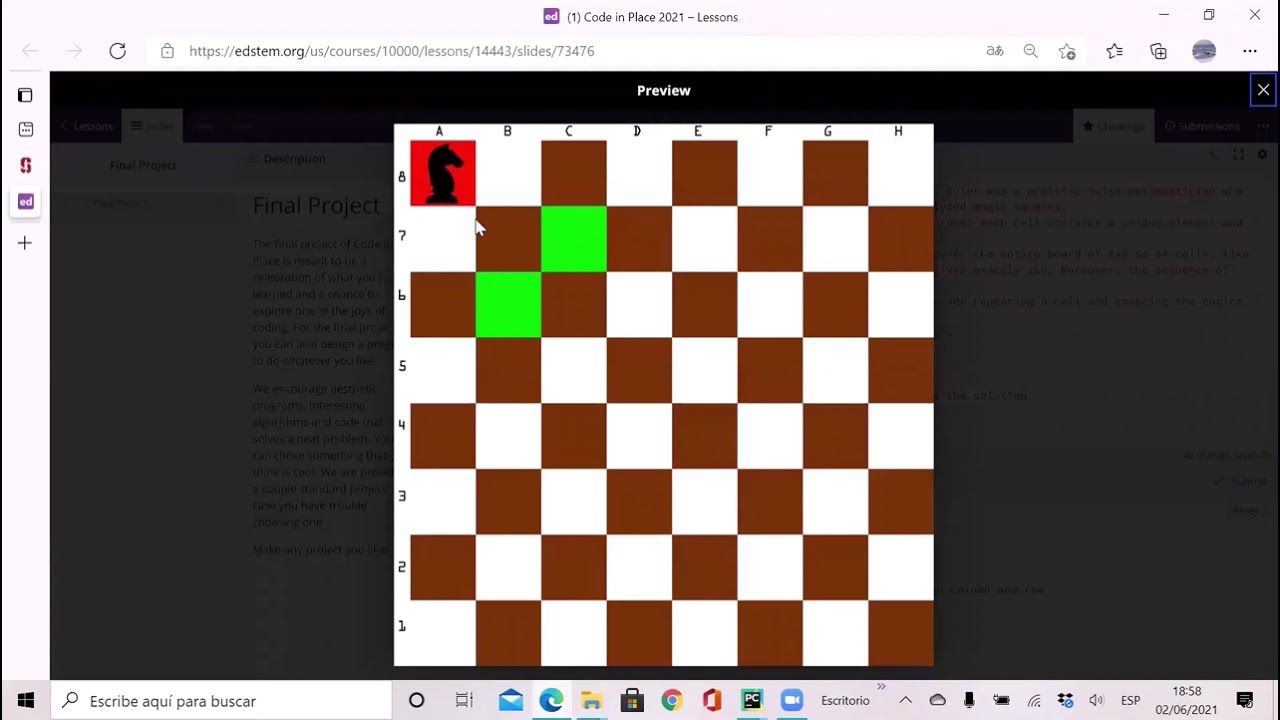Click the column label A on the board

coord(439,131)
